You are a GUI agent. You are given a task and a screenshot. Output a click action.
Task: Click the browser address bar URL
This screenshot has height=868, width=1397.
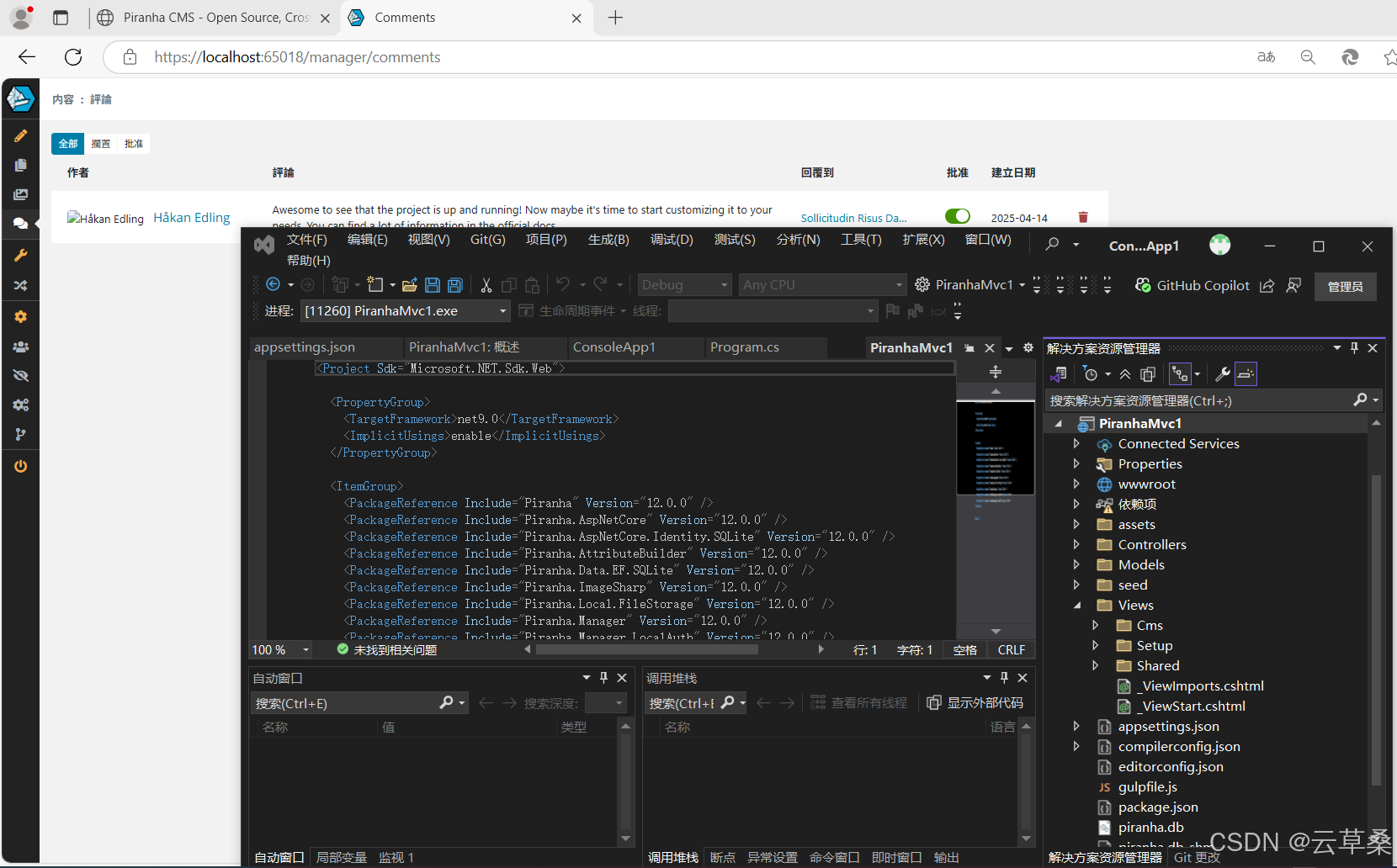coord(297,57)
